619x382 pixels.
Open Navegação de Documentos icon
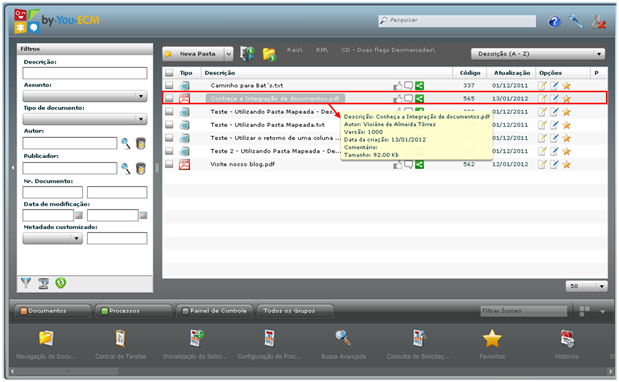[46, 339]
